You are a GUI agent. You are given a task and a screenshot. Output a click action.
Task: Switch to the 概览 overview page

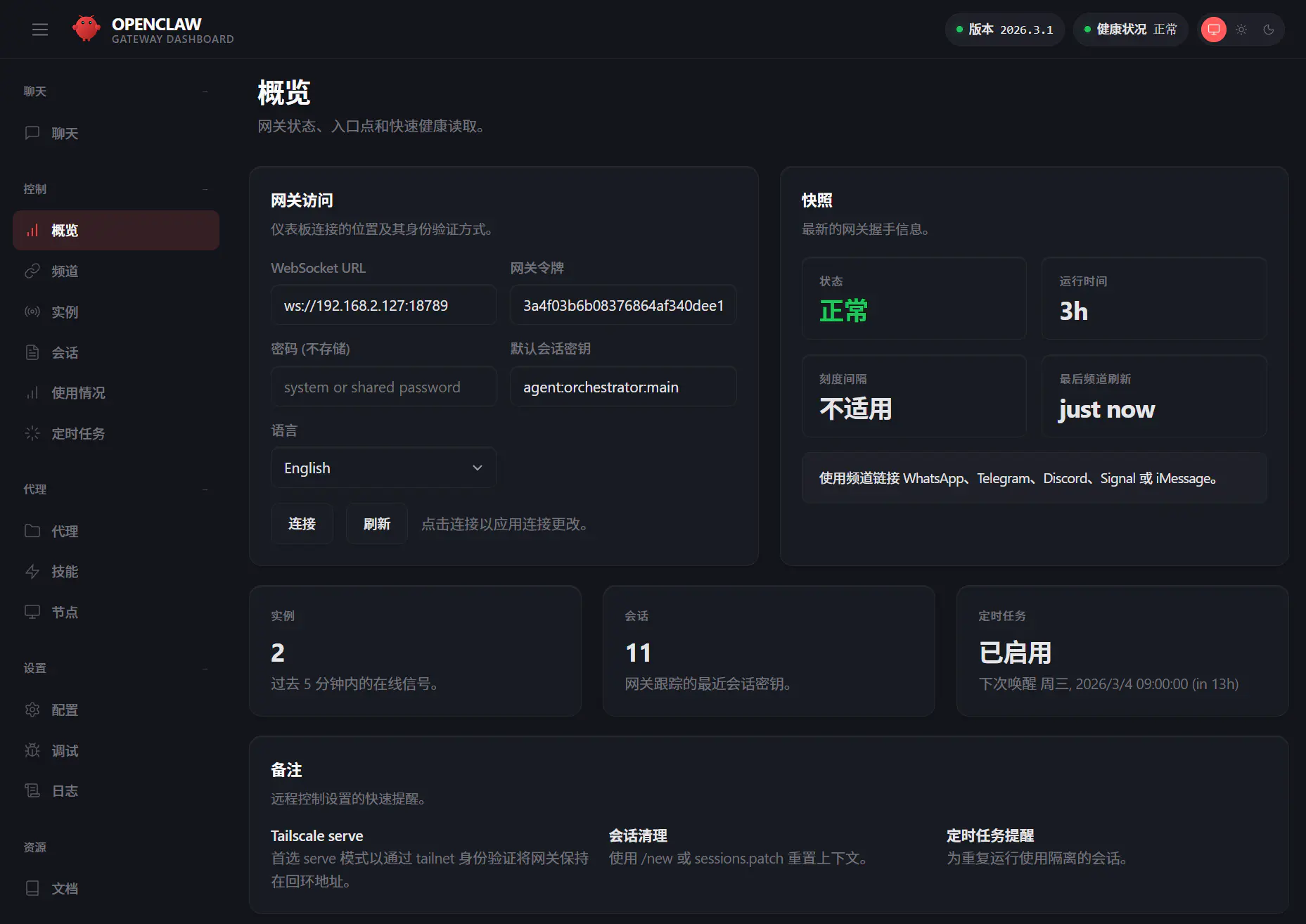pyautogui.click(x=64, y=230)
